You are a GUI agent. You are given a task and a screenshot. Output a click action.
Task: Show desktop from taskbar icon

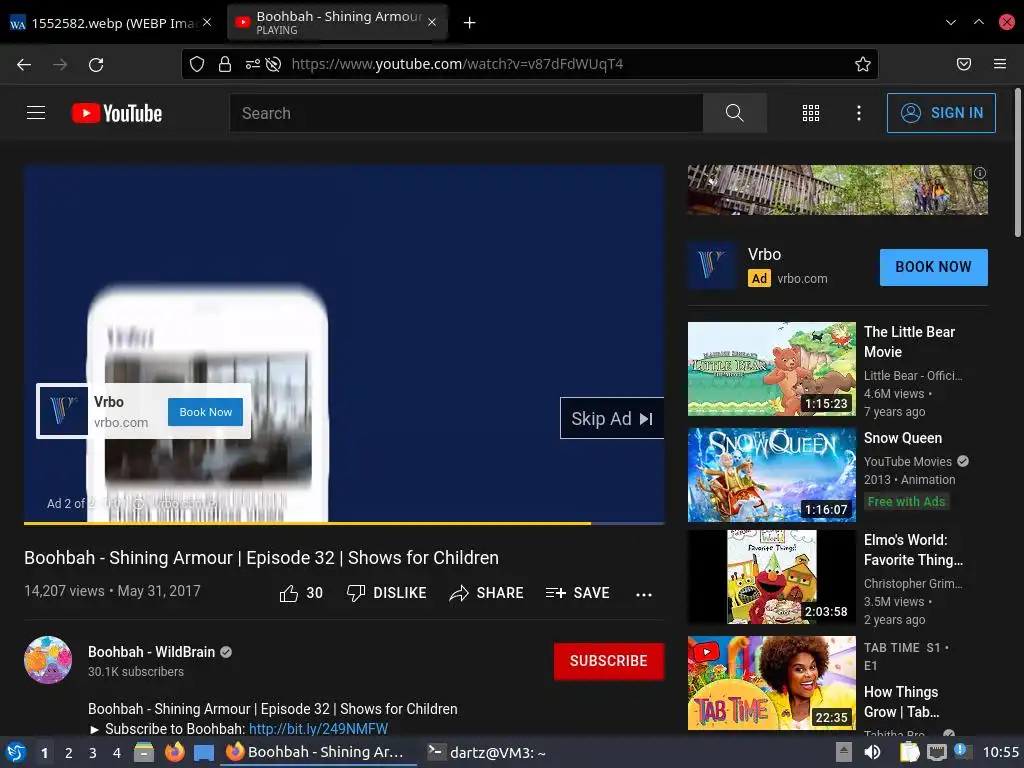click(204, 753)
